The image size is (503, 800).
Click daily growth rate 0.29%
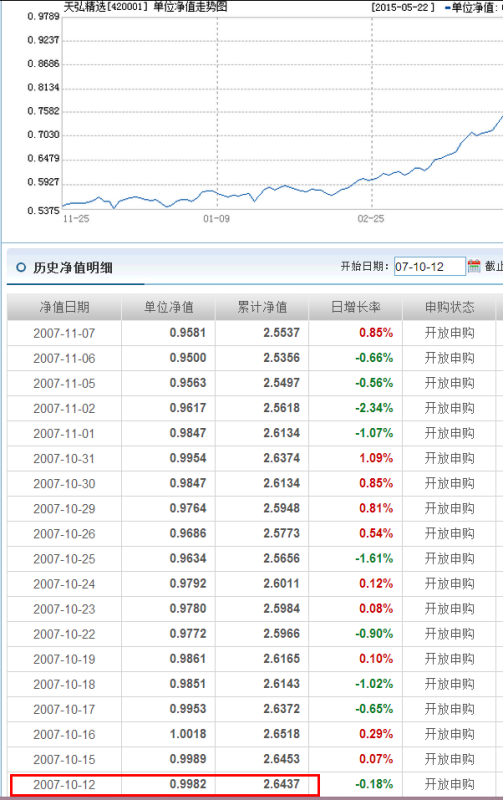point(376,734)
